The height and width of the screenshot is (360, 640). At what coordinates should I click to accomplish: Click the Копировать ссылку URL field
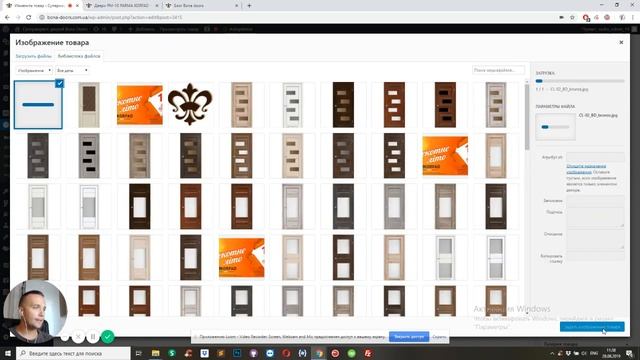coord(595,256)
